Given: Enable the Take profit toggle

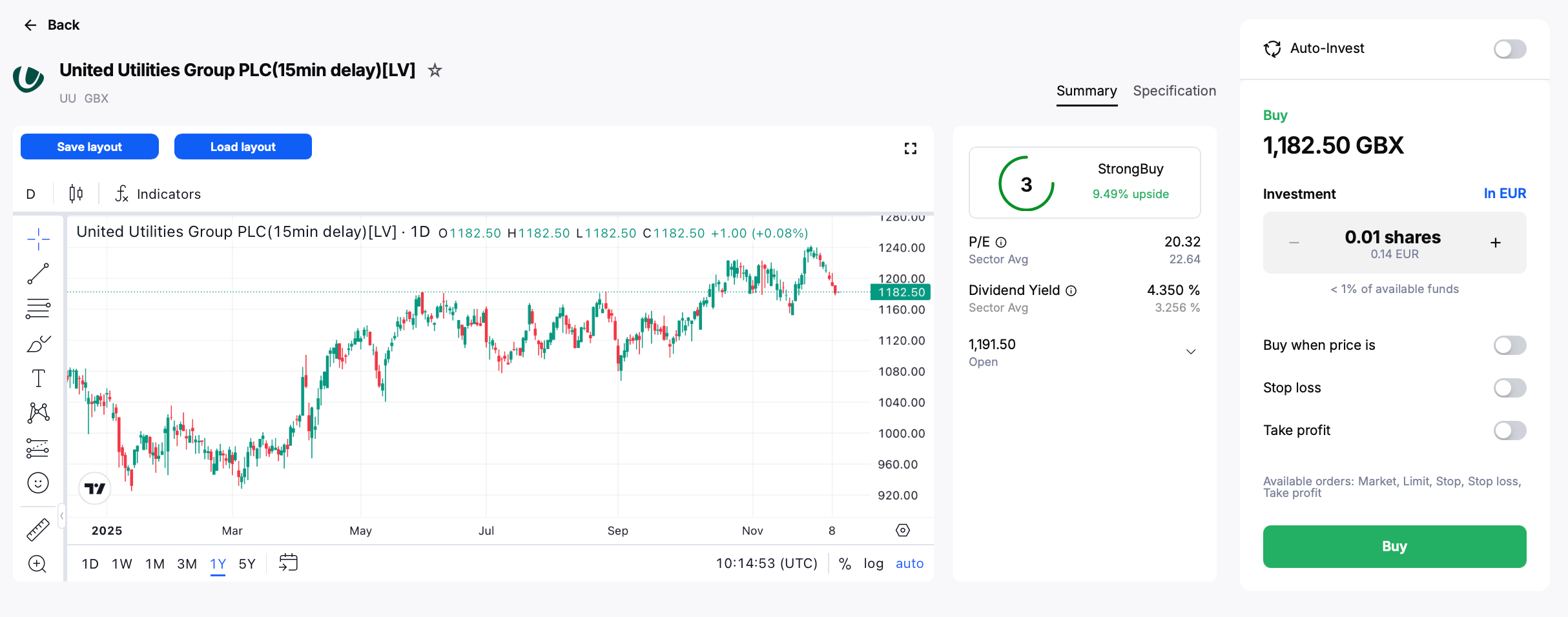Looking at the screenshot, I should (x=1510, y=430).
